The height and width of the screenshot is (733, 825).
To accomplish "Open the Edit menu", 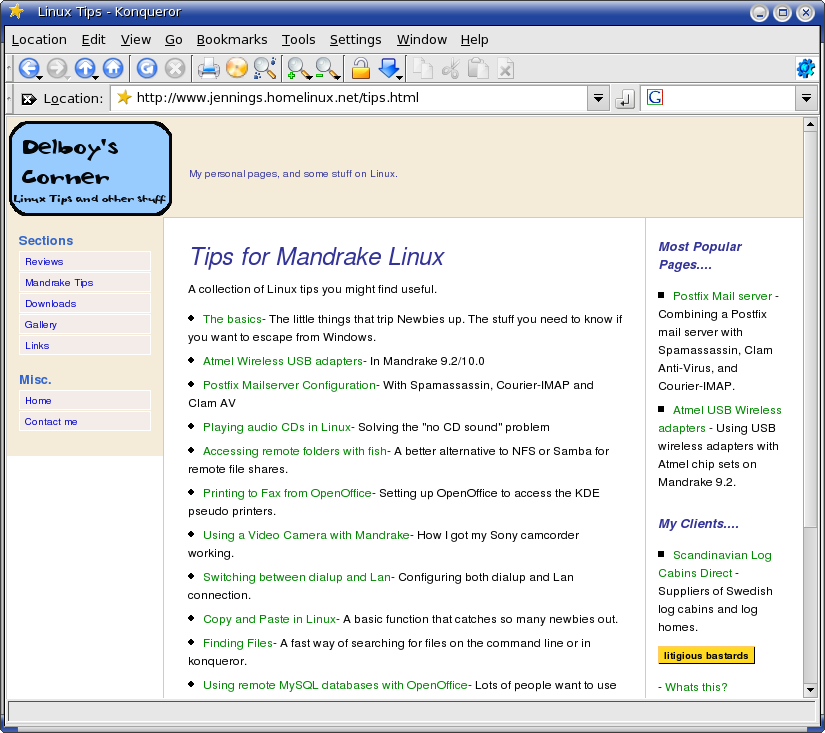I will [x=93, y=39].
